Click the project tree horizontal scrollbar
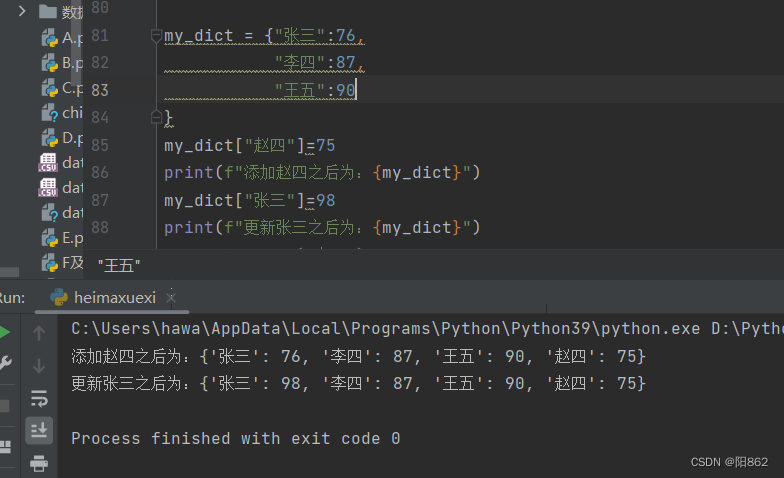 [10, 271]
